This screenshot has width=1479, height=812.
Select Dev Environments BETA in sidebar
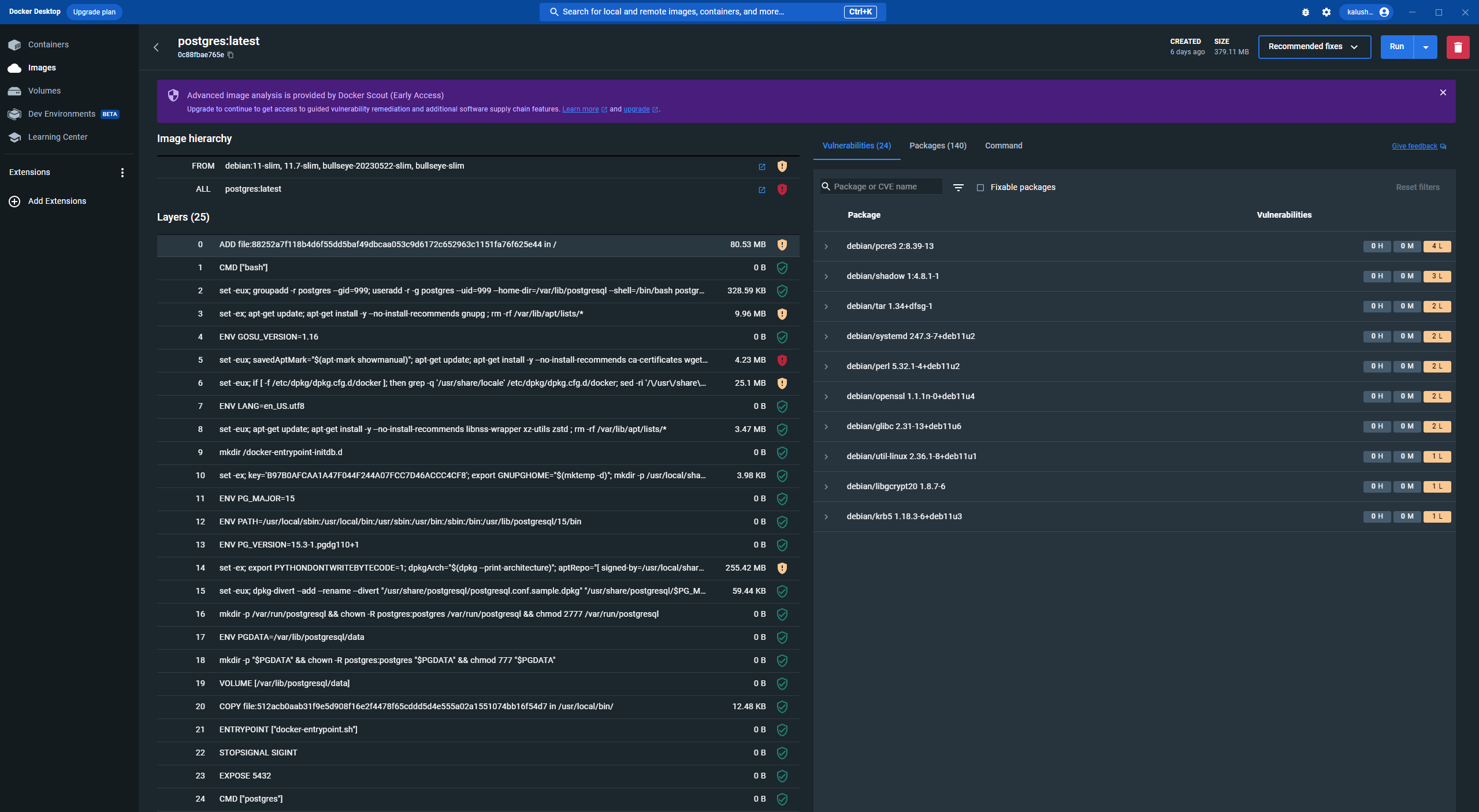(x=69, y=114)
